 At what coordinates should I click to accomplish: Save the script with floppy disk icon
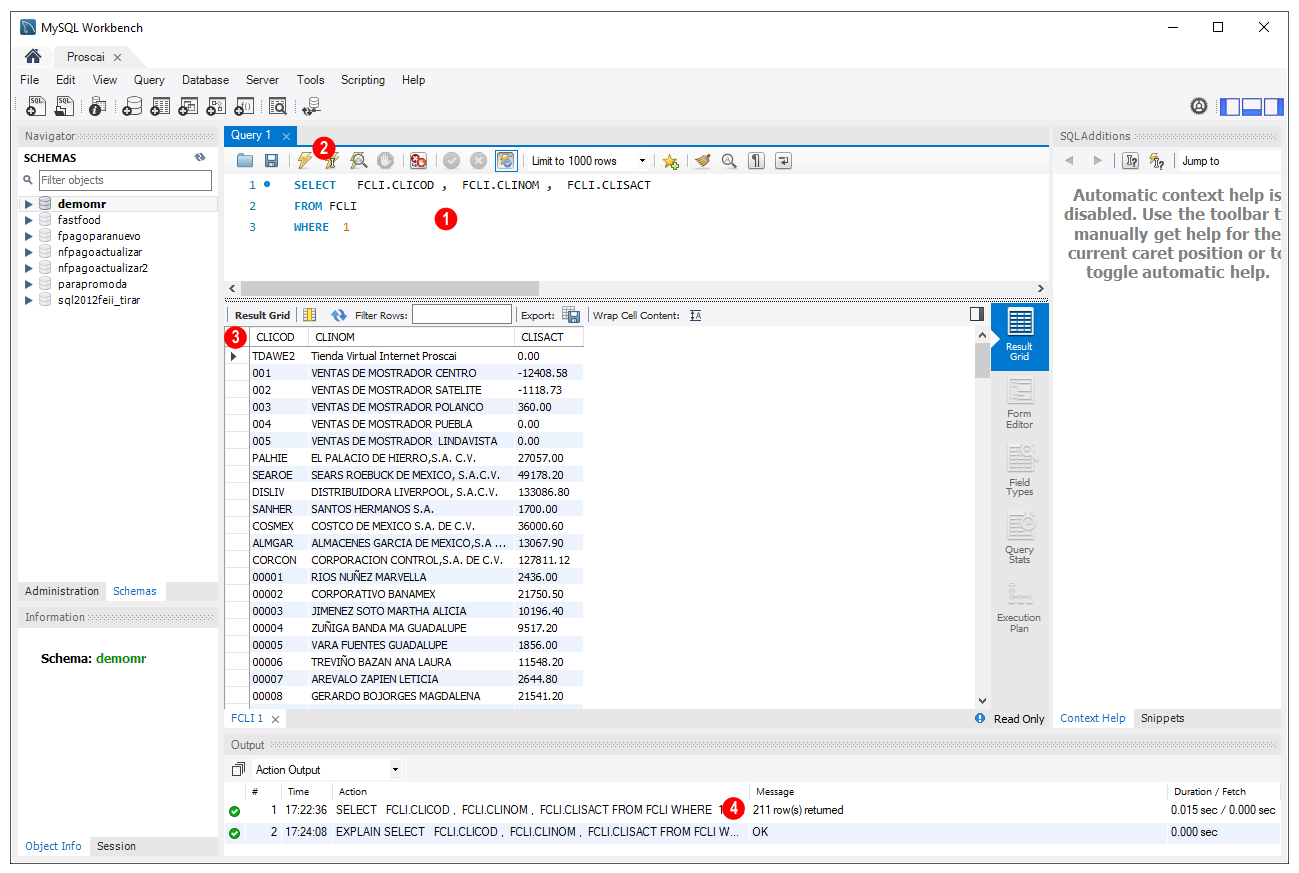click(271, 160)
